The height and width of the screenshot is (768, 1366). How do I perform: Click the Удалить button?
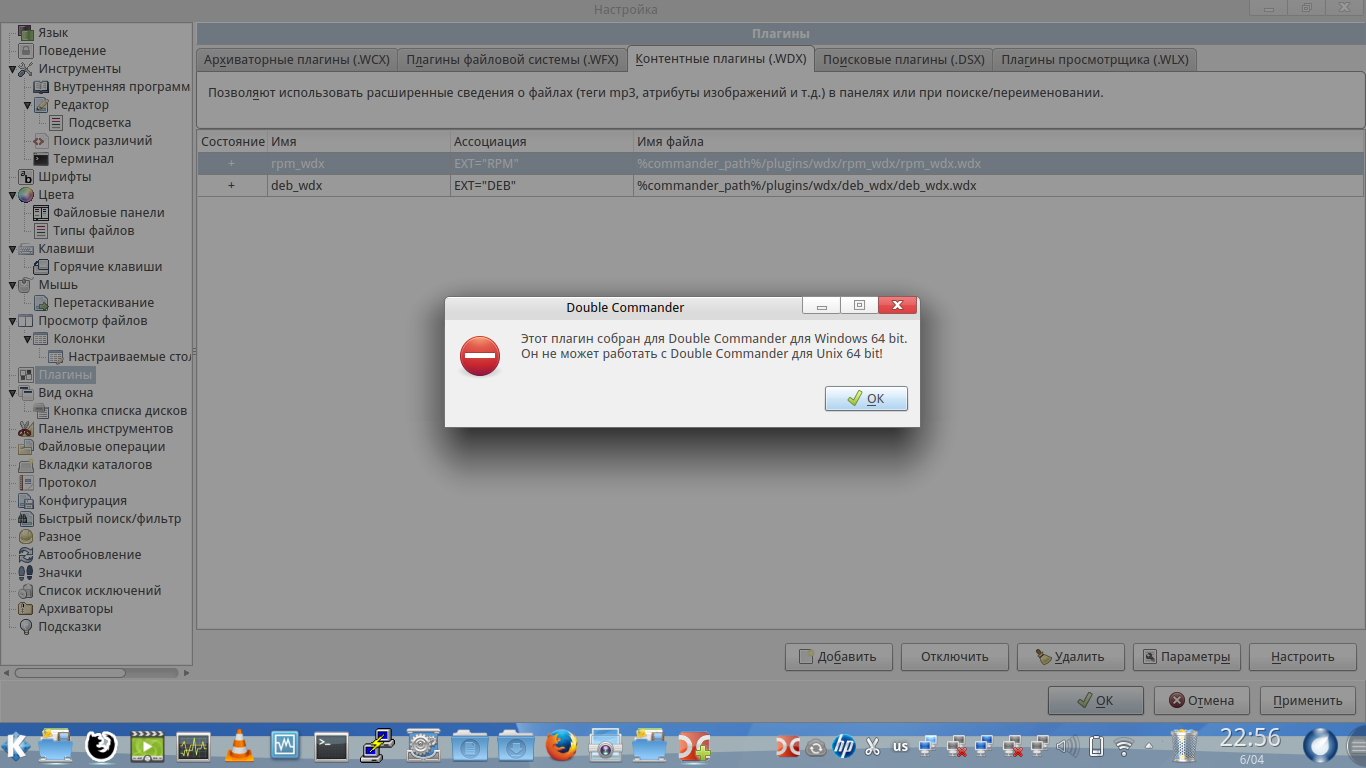pyautogui.click(x=1071, y=657)
